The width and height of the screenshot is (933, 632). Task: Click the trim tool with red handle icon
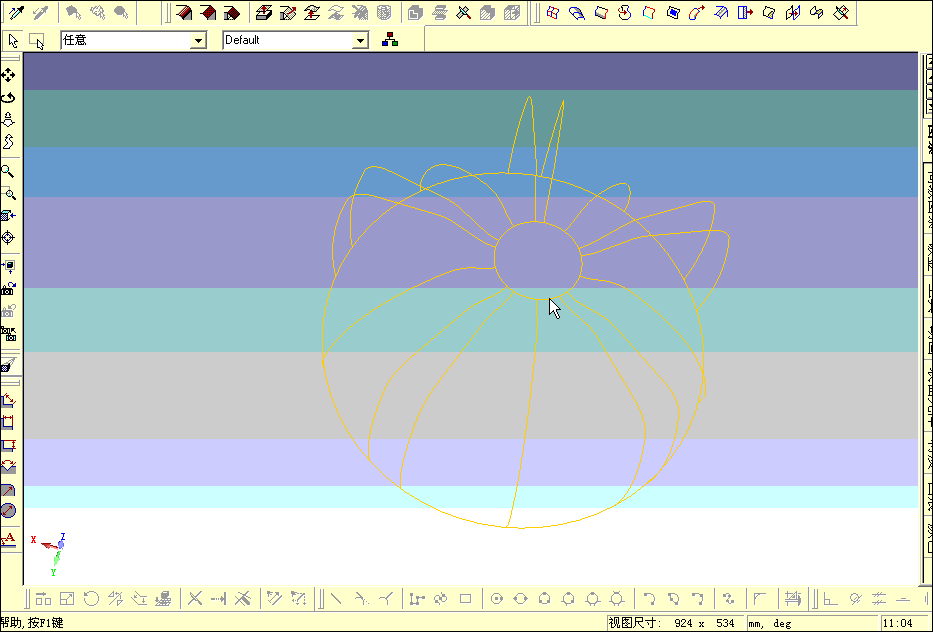[464, 12]
